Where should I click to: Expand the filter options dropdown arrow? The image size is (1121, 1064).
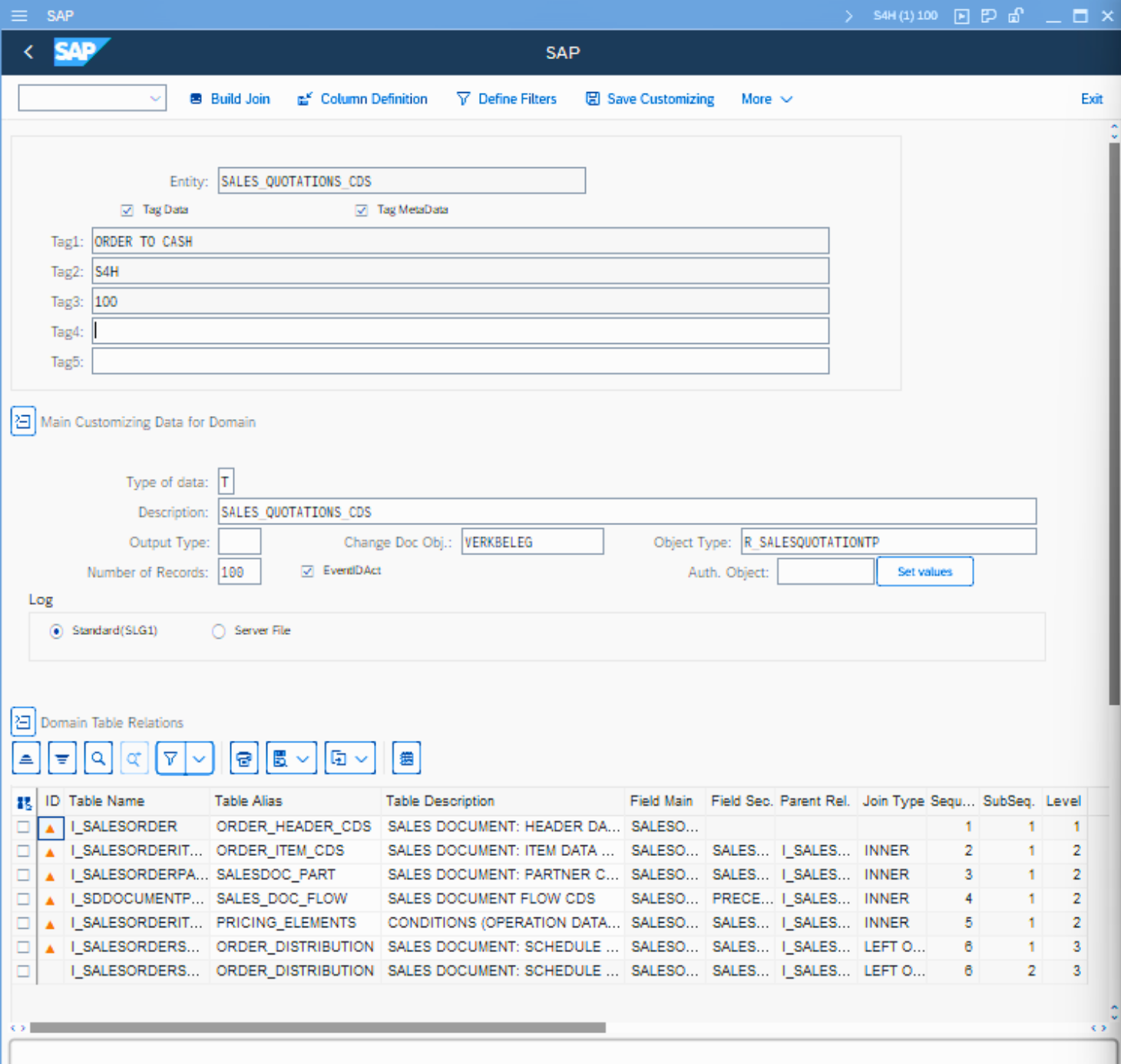pos(200,758)
